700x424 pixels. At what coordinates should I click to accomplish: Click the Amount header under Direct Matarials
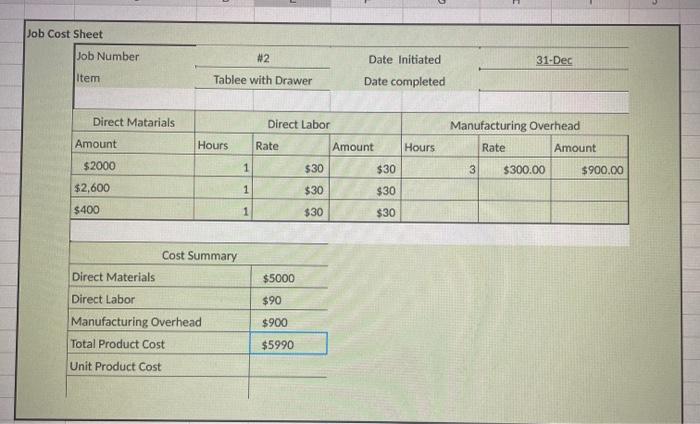pos(133,144)
